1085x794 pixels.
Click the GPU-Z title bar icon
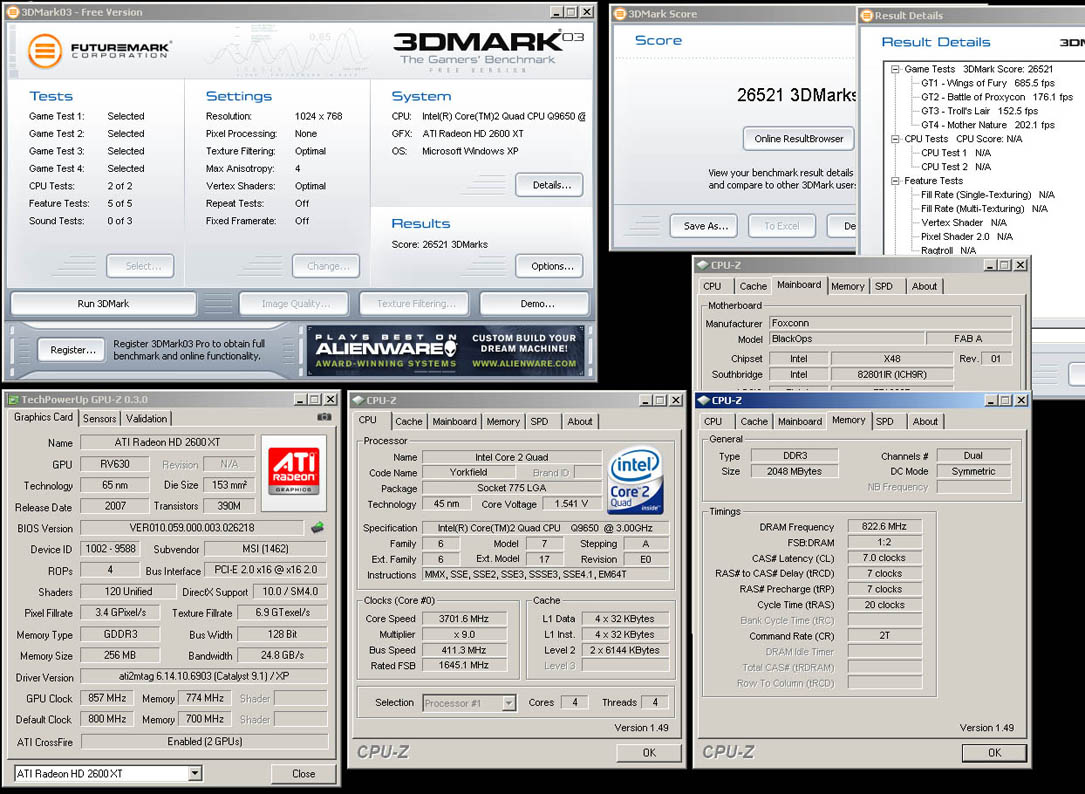pos(12,399)
